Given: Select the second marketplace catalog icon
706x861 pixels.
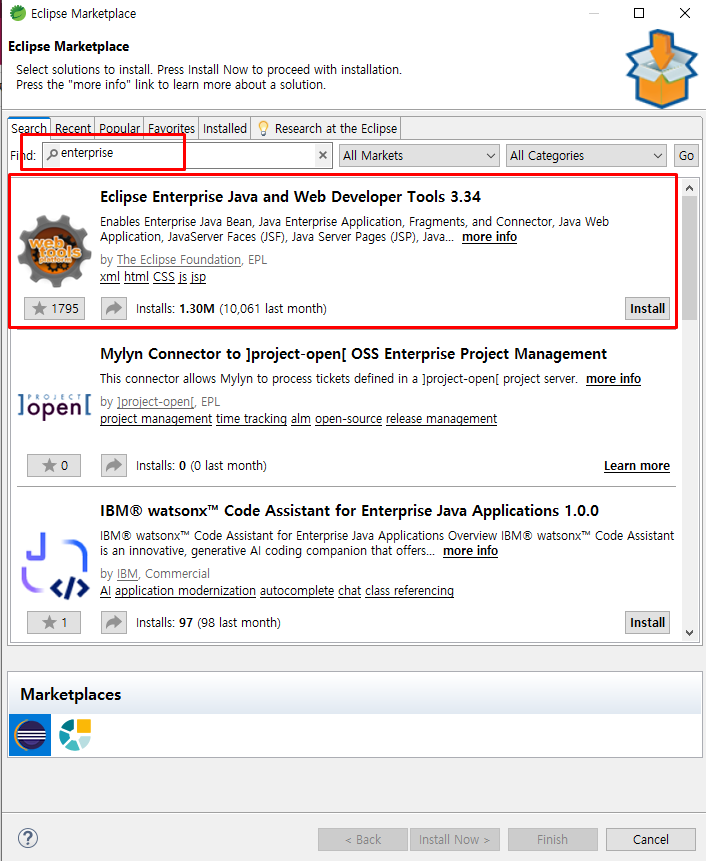Looking at the screenshot, I should (x=75, y=735).
